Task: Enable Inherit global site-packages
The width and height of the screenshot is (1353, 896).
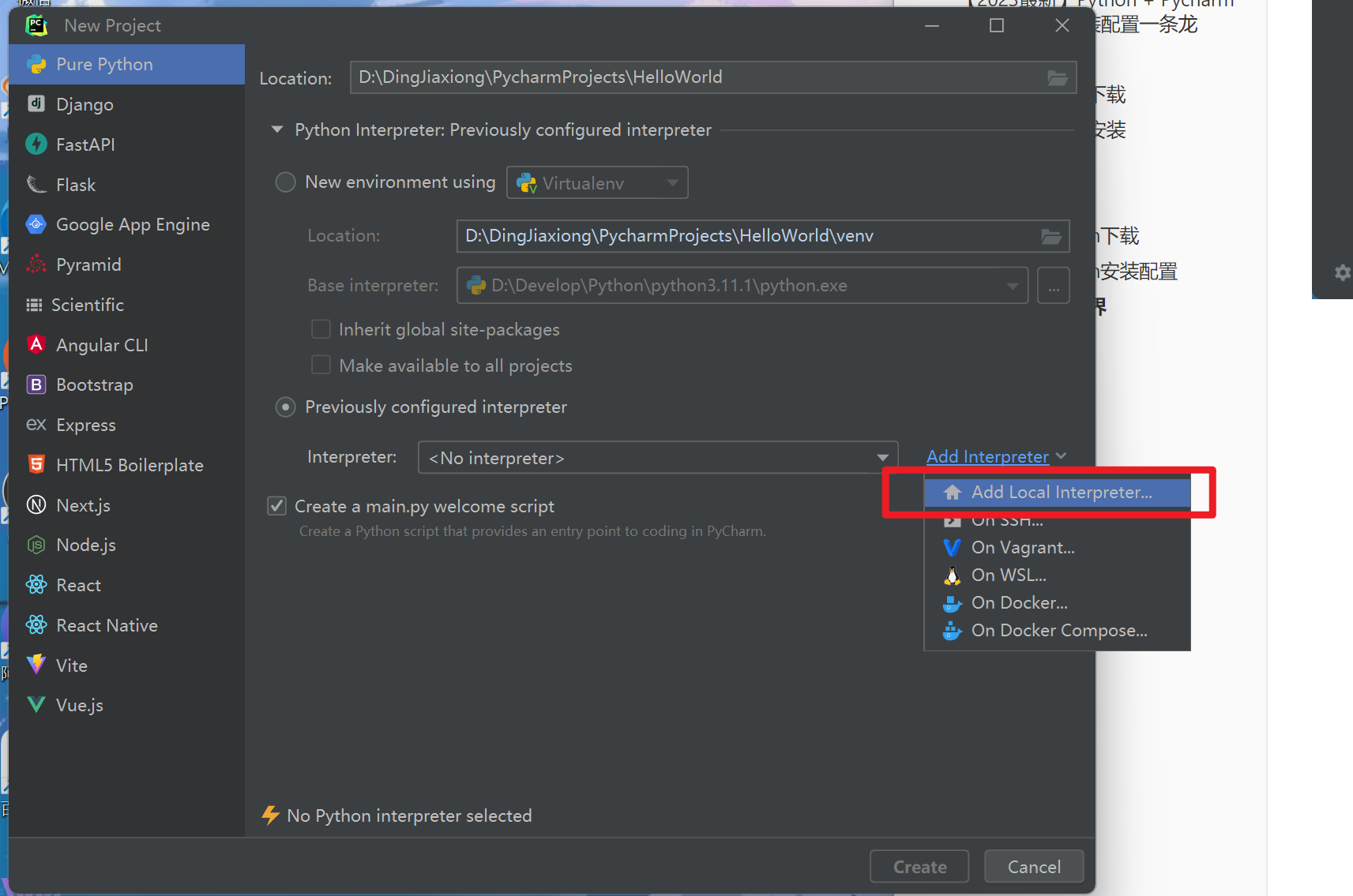Action: pyautogui.click(x=321, y=329)
